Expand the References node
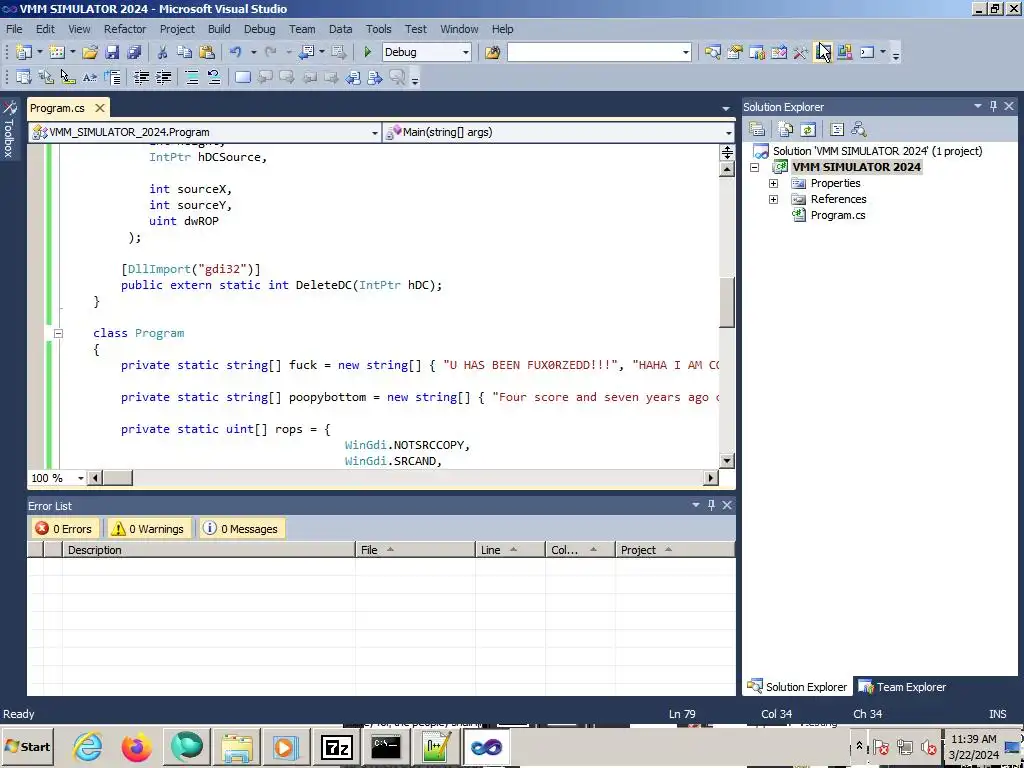This screenshot has width=1024, height=768. click(x=773, y=199)
